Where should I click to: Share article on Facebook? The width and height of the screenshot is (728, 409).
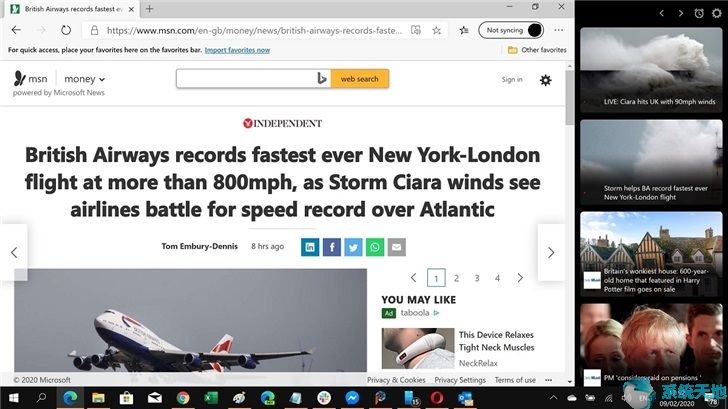(x=332, y=247)
